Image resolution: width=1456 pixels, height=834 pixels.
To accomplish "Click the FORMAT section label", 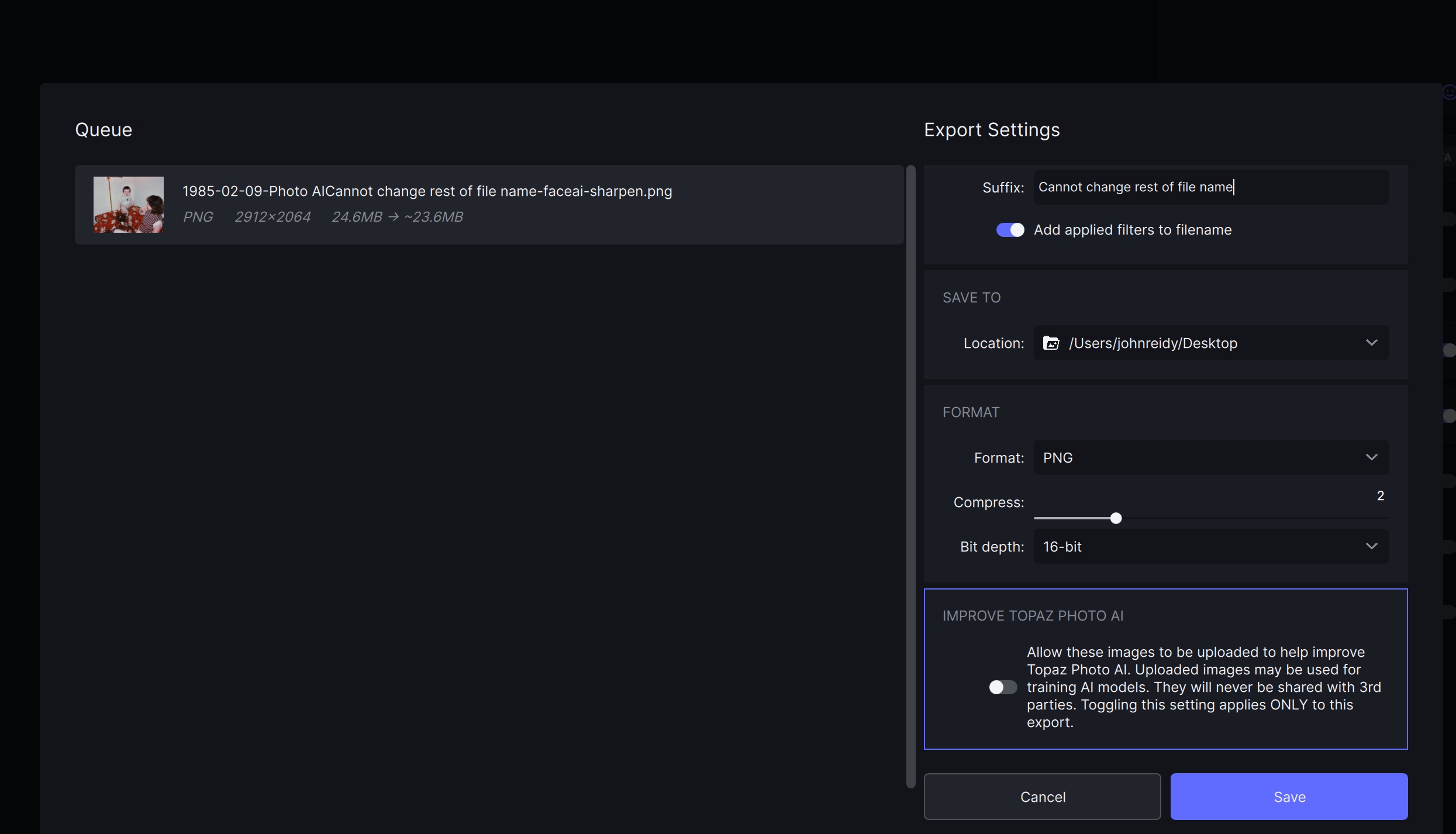I will 971,412.
